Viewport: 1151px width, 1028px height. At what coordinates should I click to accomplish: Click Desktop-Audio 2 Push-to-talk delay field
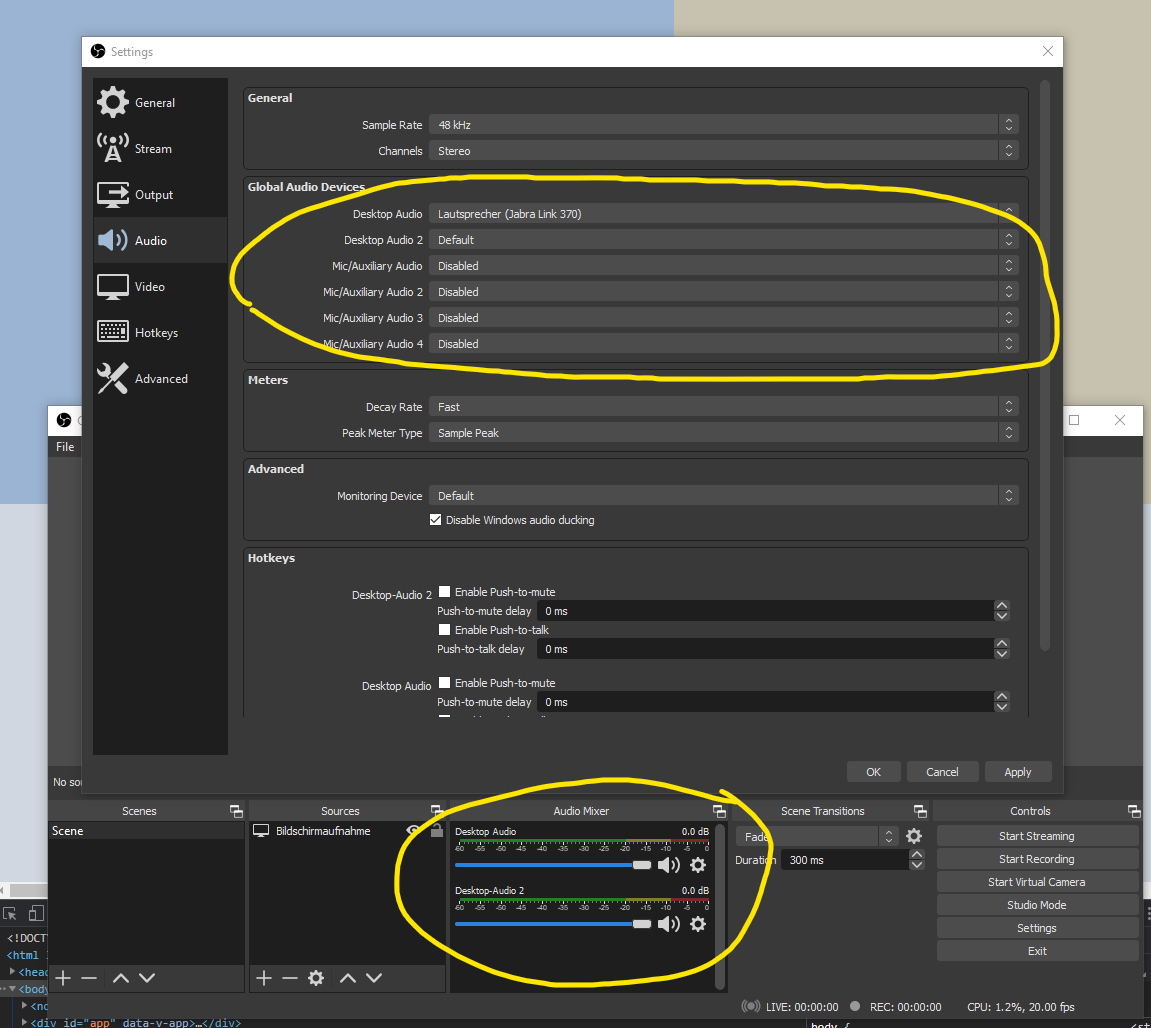click(x=766, y=649)
